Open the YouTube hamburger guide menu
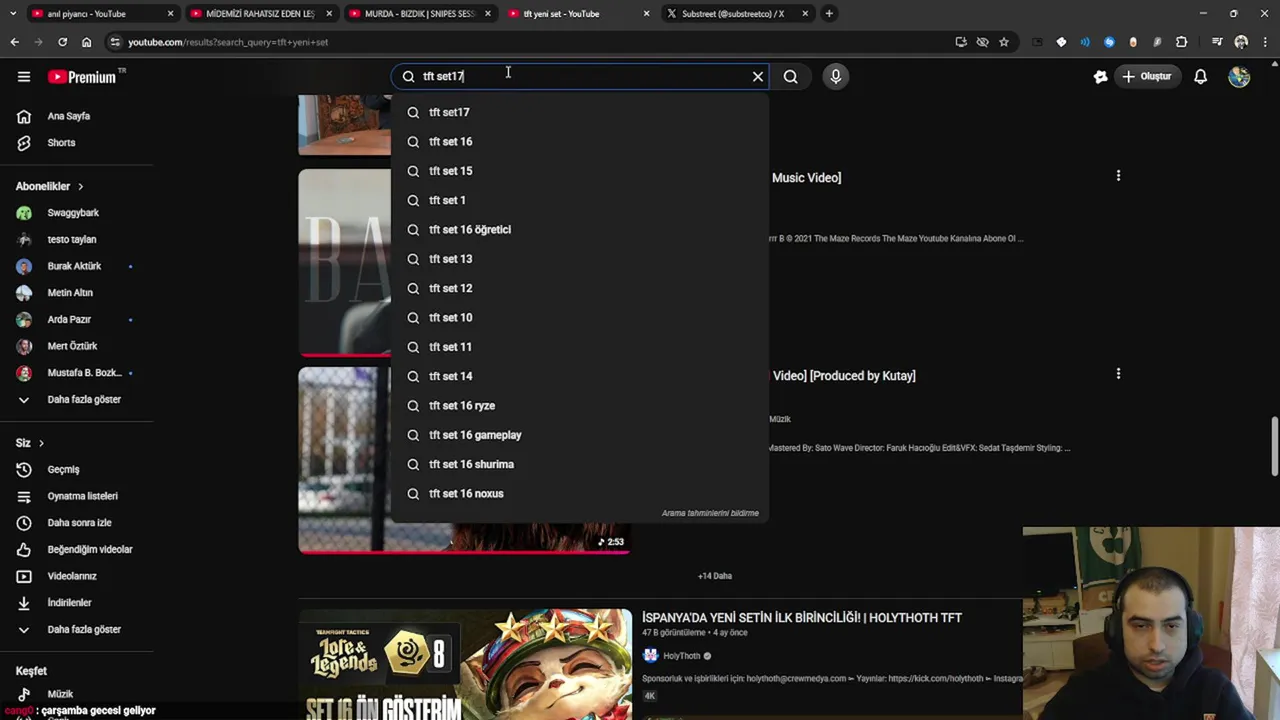 click(x=24, y=76)
